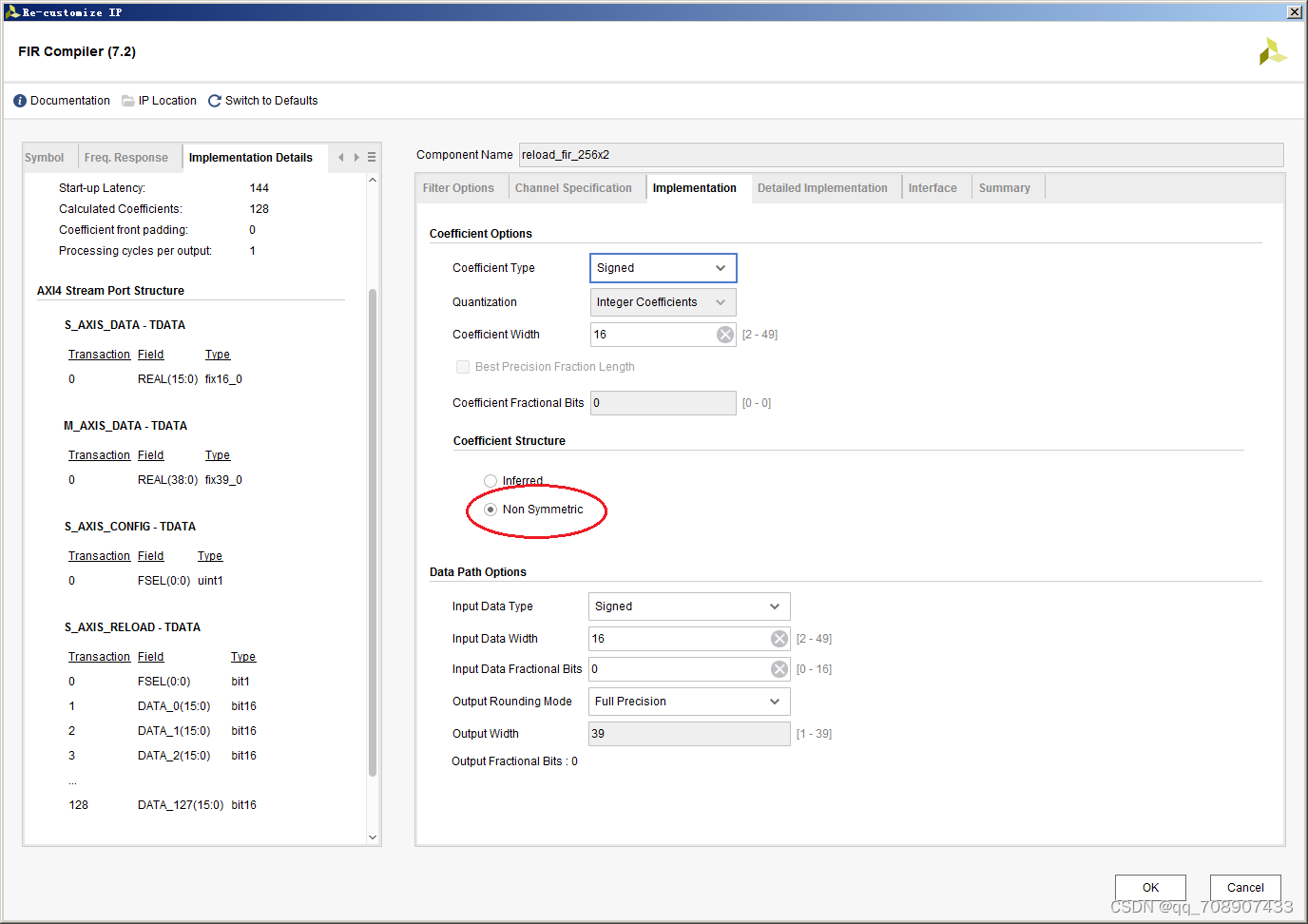Click the Component Name field
The width and height of the screenshot is (1308, 924).
click(x=901, y=155)
